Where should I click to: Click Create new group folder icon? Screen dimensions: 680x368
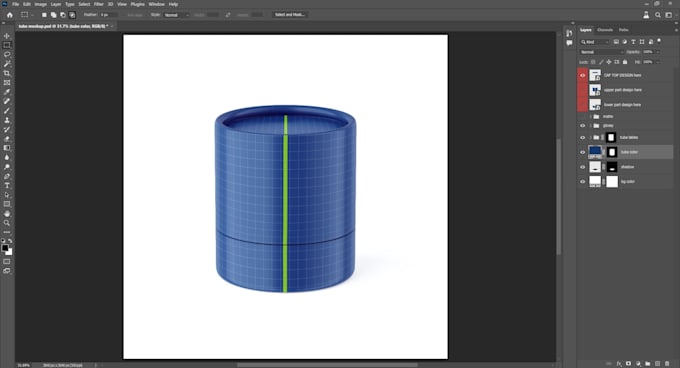[647, 364]
